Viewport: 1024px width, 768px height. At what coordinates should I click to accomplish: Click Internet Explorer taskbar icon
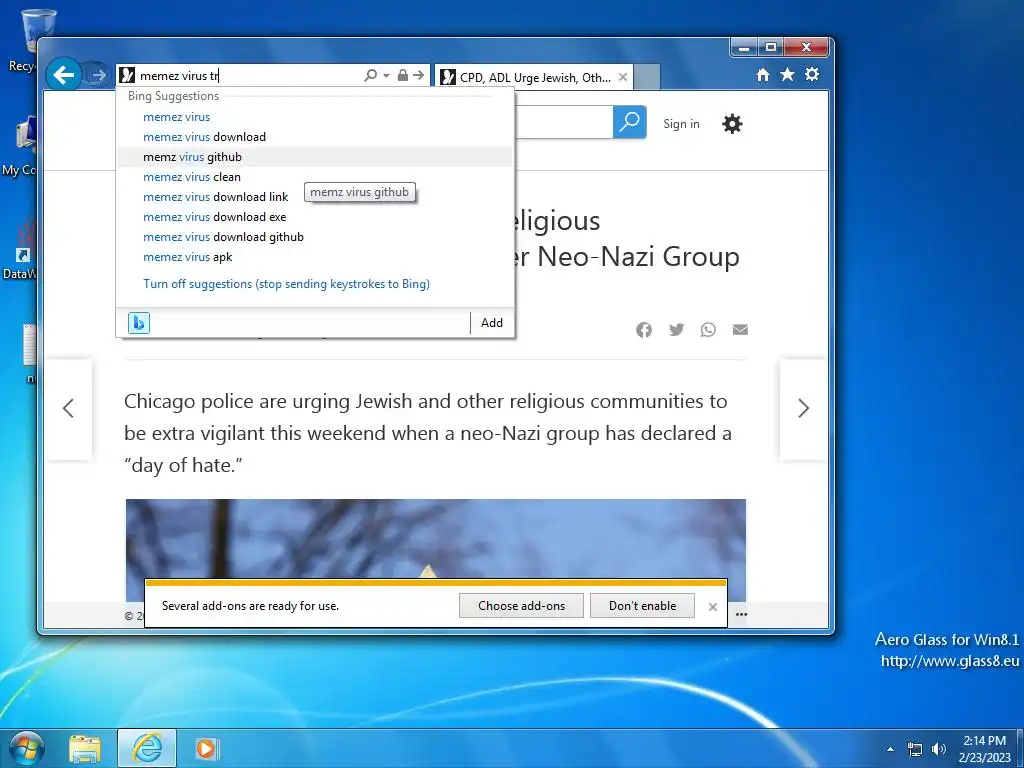point(147,748)
